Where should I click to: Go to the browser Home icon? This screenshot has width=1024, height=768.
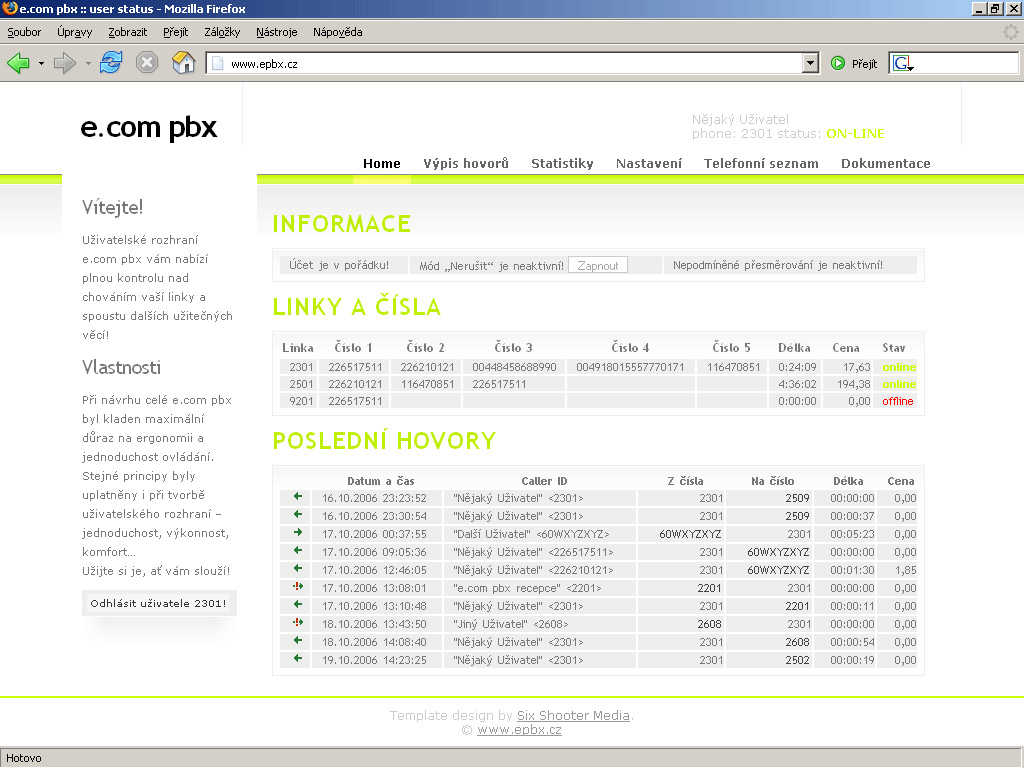point(183,63)
